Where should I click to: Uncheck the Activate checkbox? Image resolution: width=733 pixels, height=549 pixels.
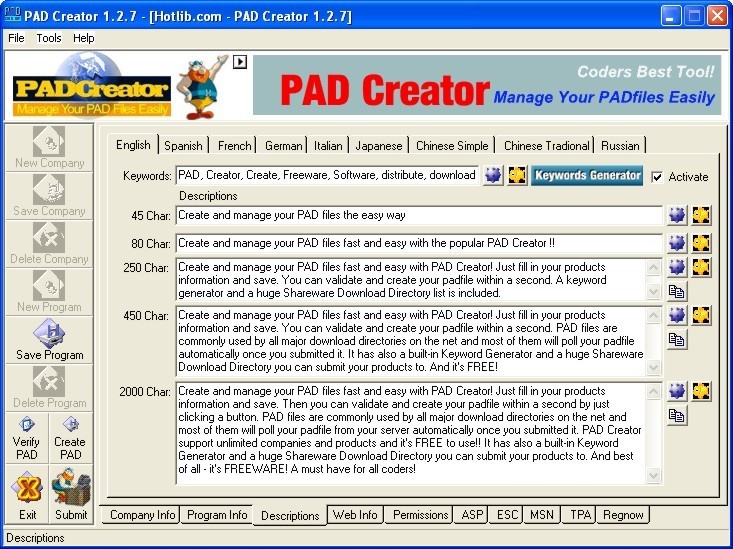click(x=657, y=177)
